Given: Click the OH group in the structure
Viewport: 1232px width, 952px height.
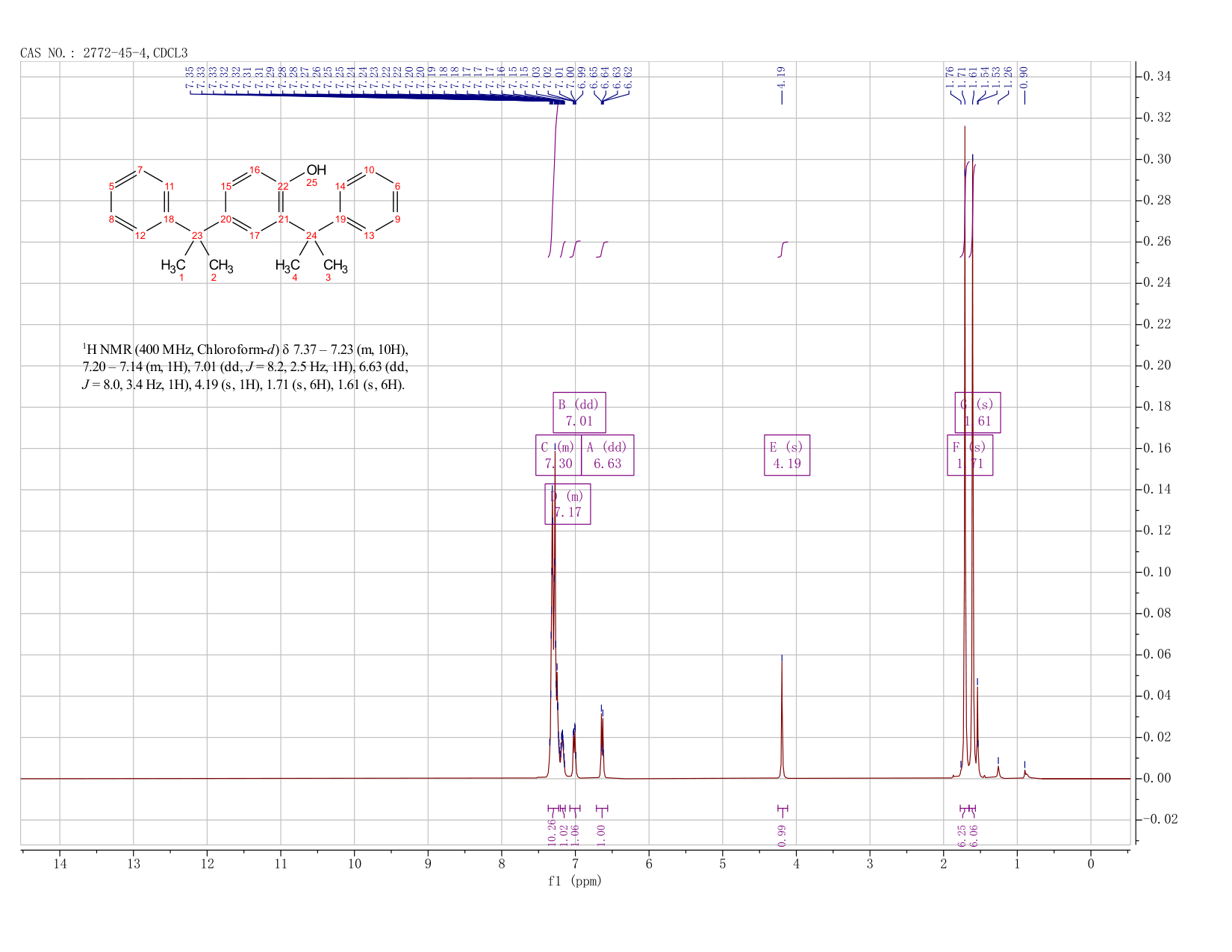Looking at the screenshot, I should [x=317, y=170].
